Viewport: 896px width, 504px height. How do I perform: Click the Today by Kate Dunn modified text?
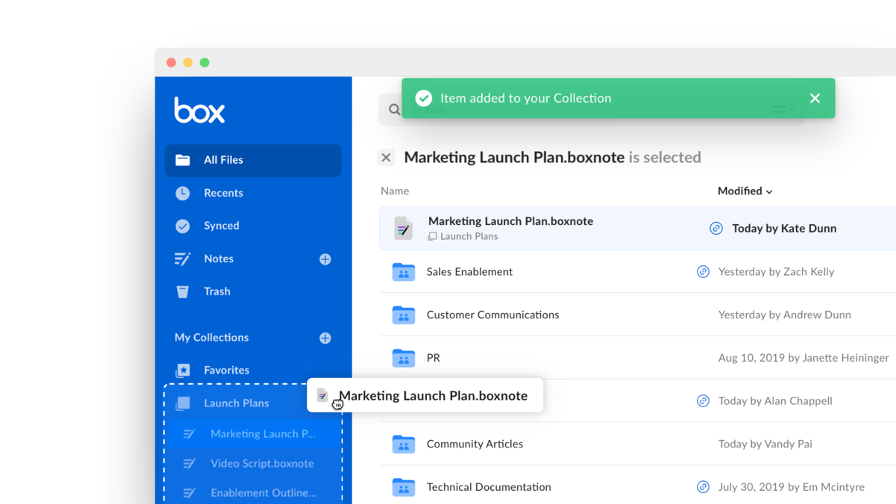tap(784, 228)
